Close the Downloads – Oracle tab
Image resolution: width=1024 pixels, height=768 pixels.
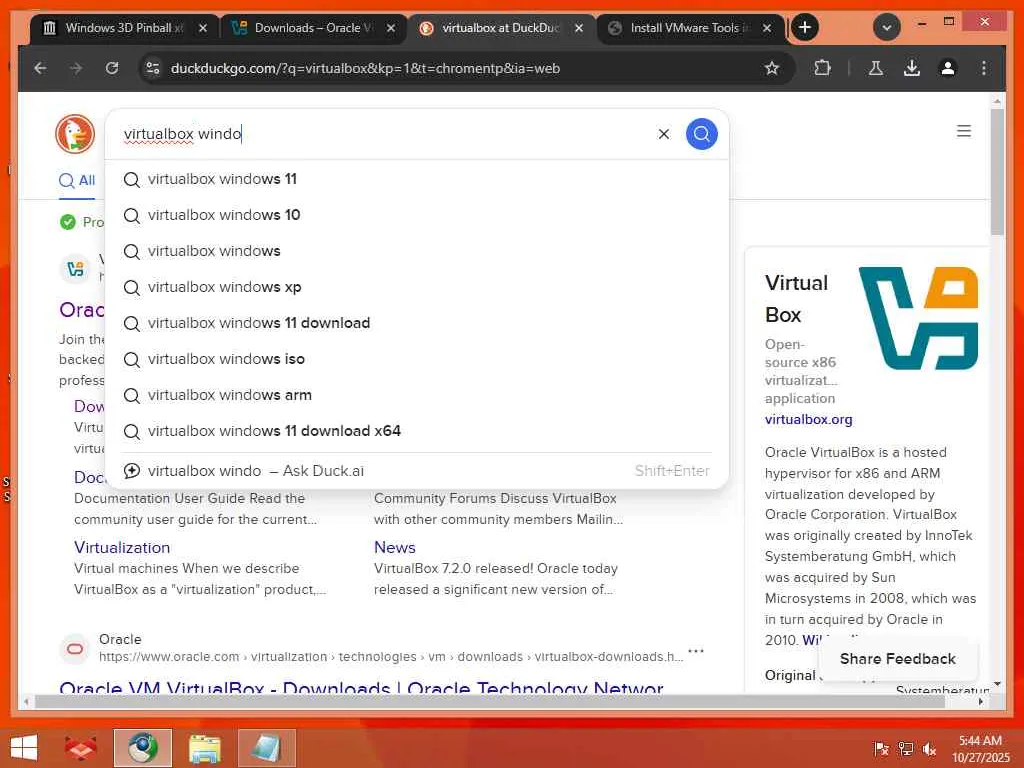tap(391, 28)
